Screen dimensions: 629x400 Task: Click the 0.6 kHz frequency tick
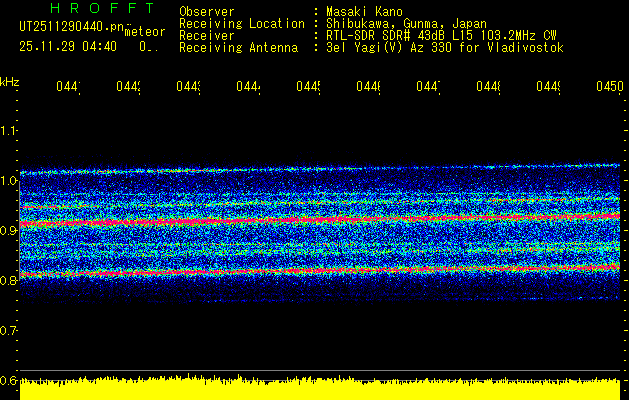tap(9, 380)
